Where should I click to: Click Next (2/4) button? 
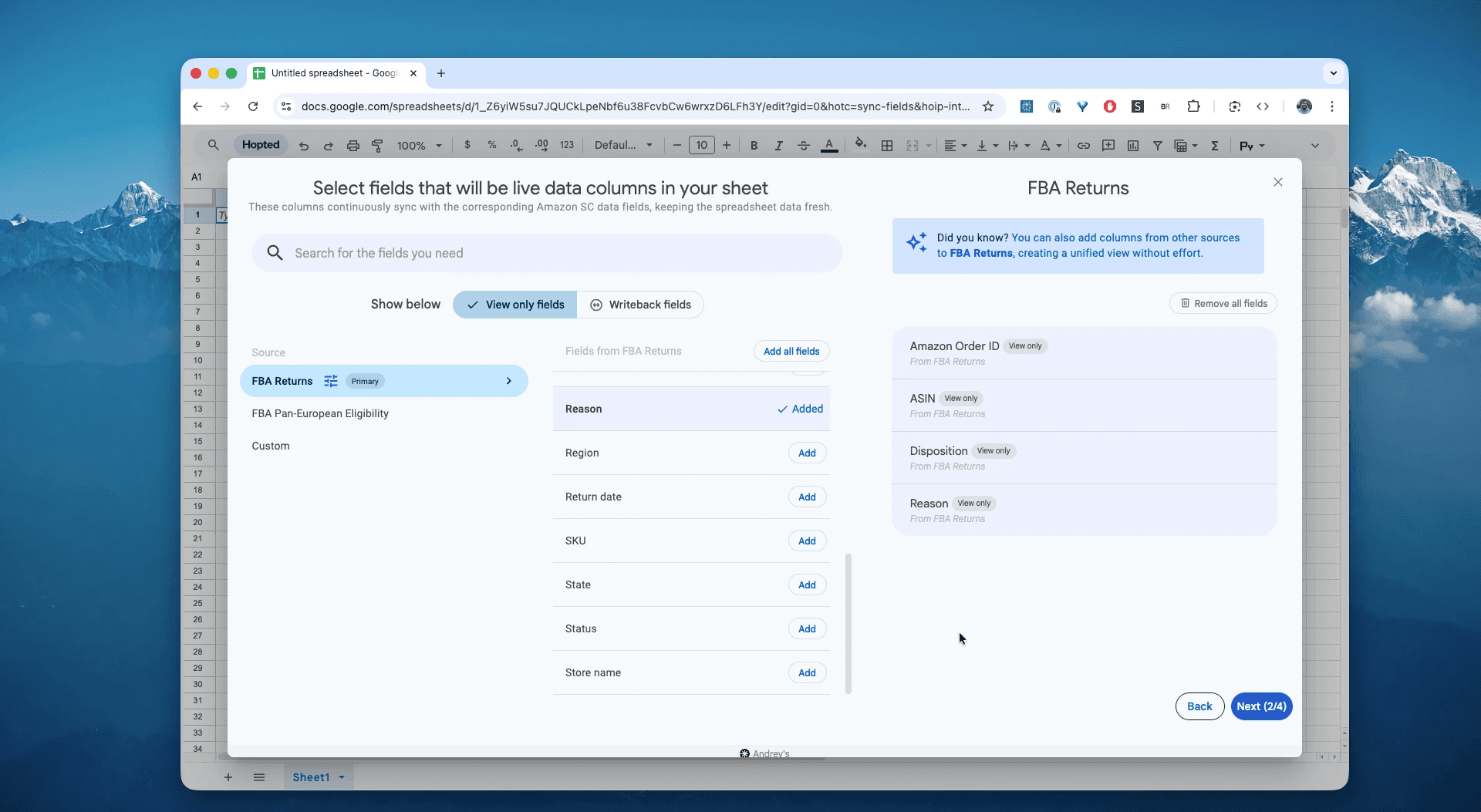[x=1261, y=706]
